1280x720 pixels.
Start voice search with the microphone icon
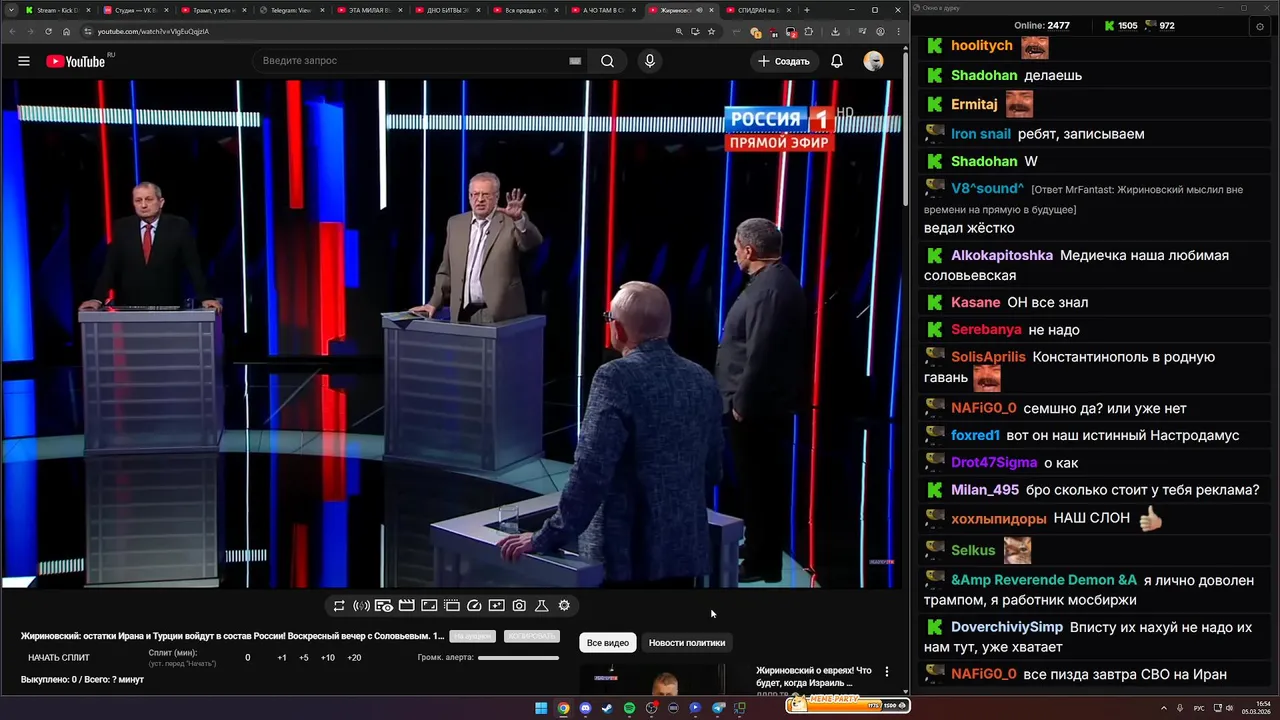pyautogui.click(x=650, y=61)
